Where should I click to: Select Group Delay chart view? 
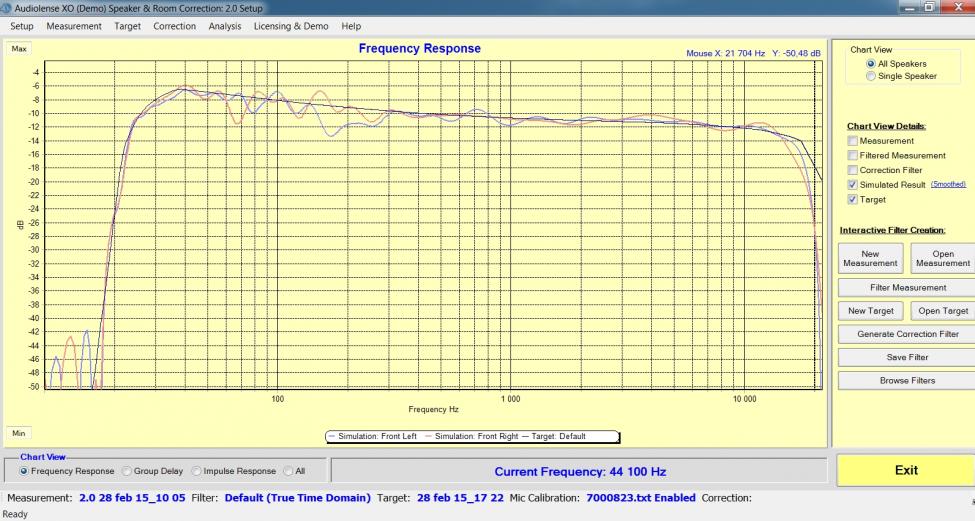tap(127, 471)
